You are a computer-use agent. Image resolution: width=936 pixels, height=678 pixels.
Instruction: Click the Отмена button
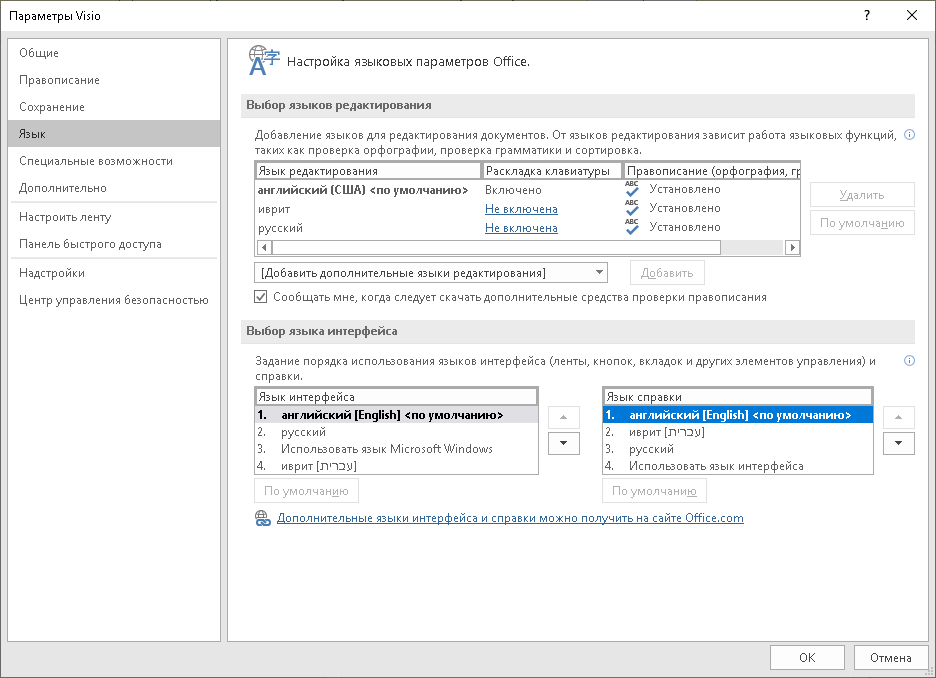pyautogui.click(x=891, y=657)
